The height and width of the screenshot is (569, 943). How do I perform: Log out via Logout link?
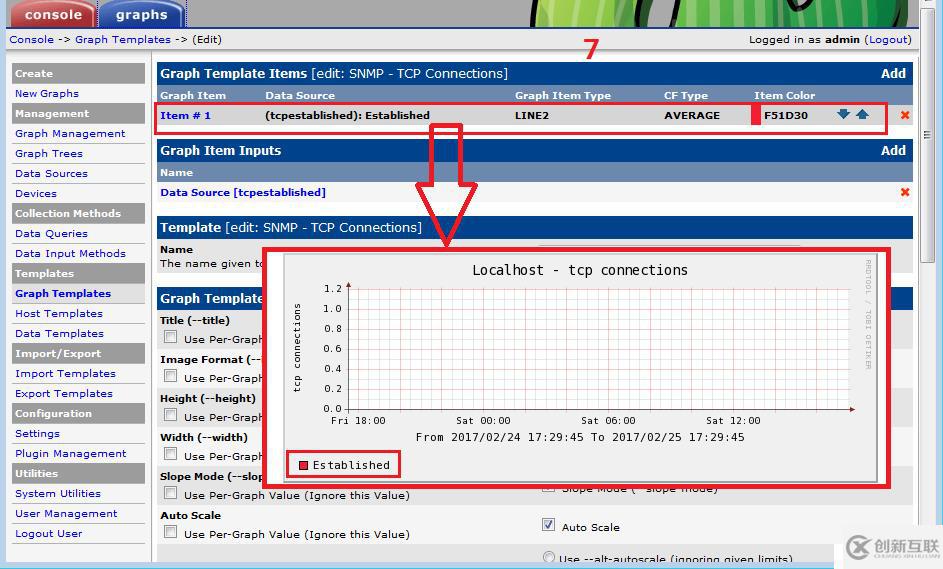(888, 39)
